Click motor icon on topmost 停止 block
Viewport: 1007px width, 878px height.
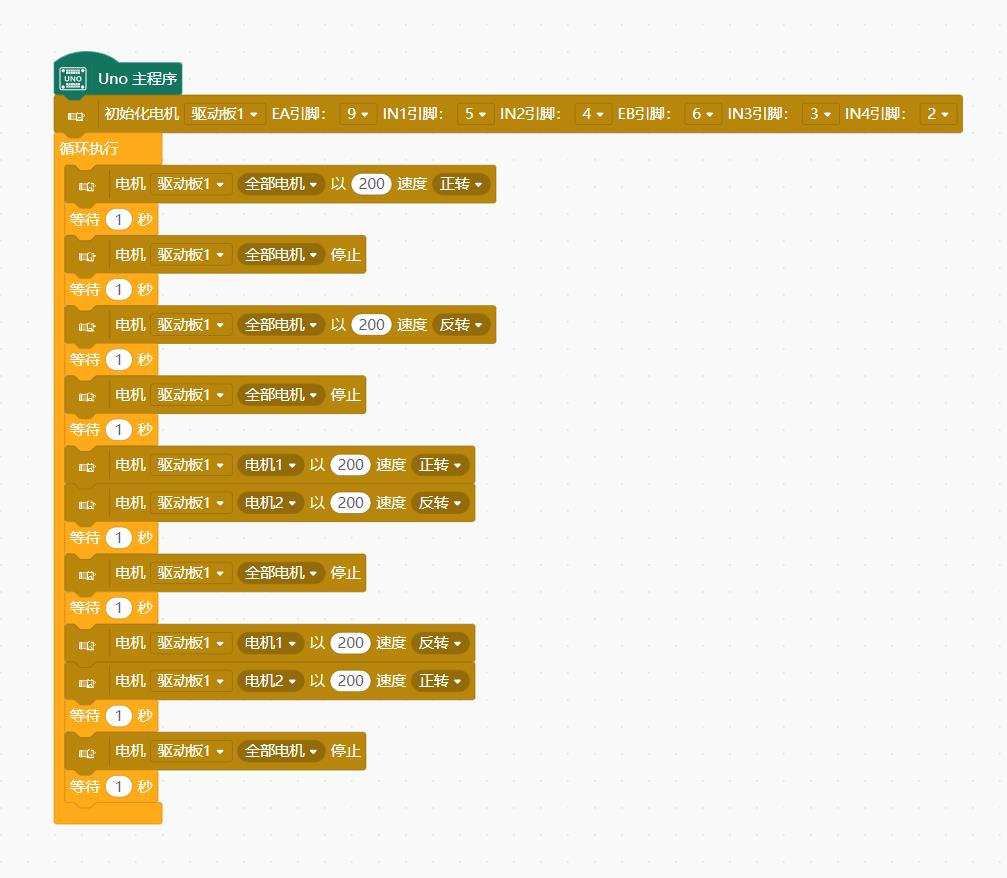click(87, 256)
